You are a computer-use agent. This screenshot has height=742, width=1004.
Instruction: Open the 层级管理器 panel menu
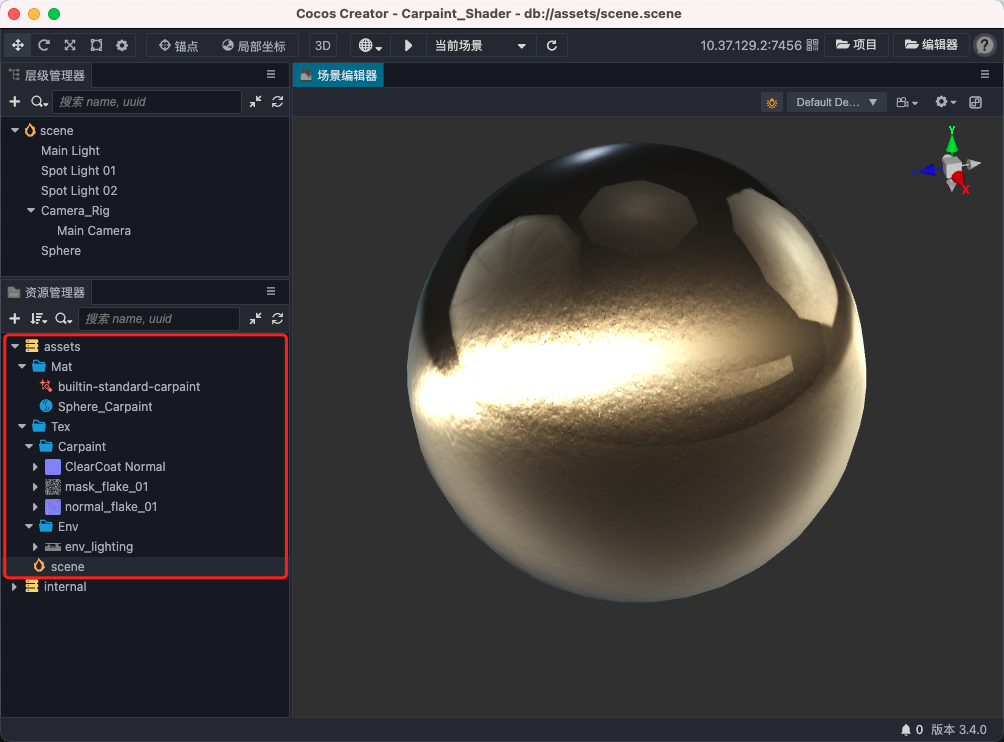272,73
